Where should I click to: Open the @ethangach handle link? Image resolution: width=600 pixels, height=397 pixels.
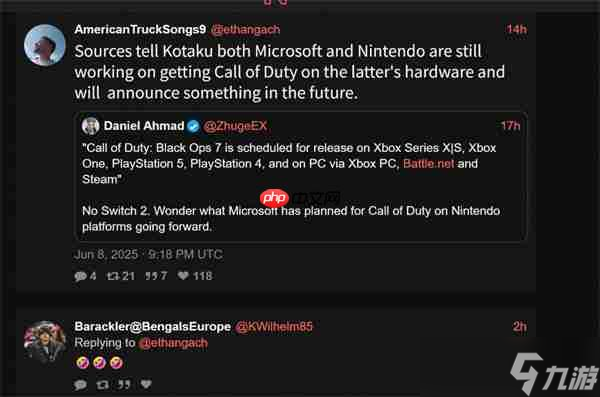[245, 29]
